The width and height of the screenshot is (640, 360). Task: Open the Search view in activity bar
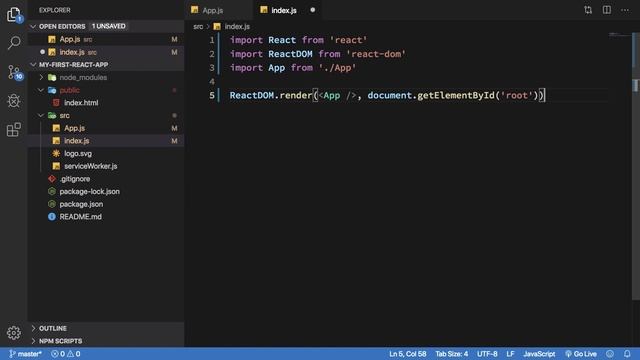coord(14,42)
